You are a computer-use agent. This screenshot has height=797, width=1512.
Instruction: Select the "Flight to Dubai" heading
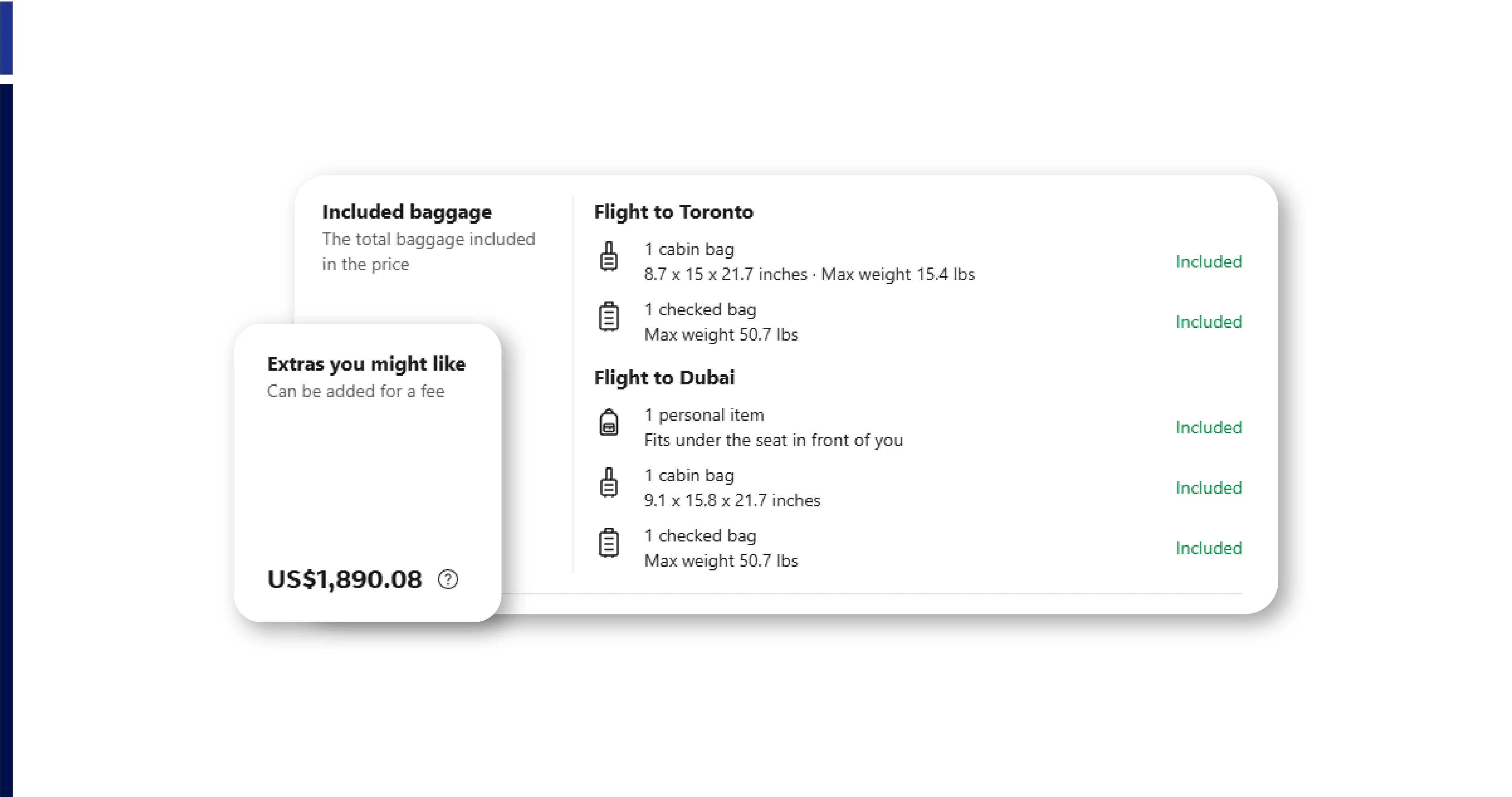coord(664,378)
